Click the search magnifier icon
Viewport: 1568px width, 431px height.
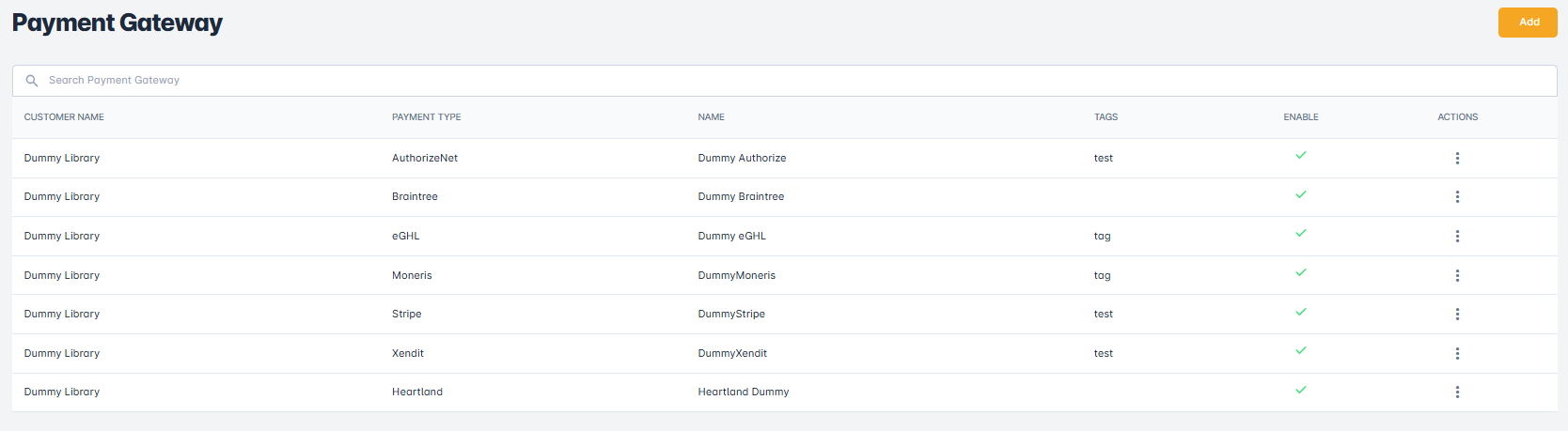[x=32, y=81]
